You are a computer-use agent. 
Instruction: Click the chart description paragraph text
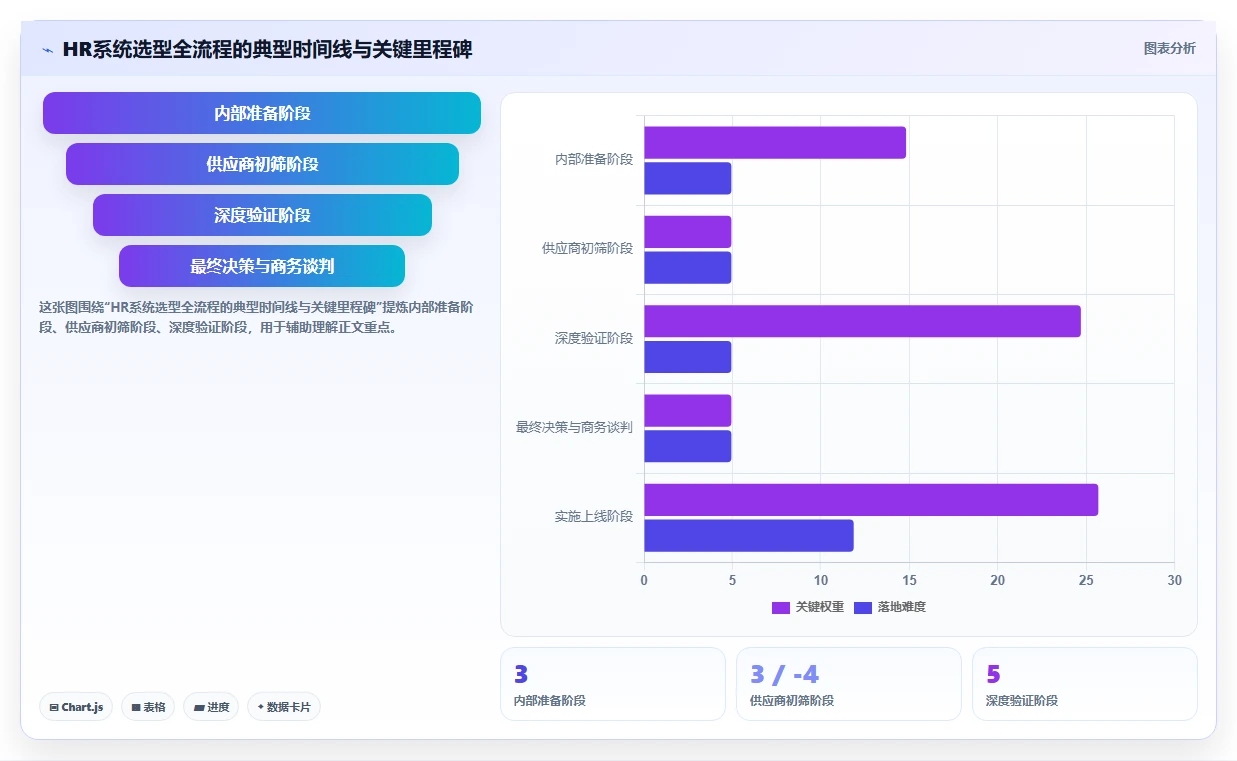click(256, 317)
